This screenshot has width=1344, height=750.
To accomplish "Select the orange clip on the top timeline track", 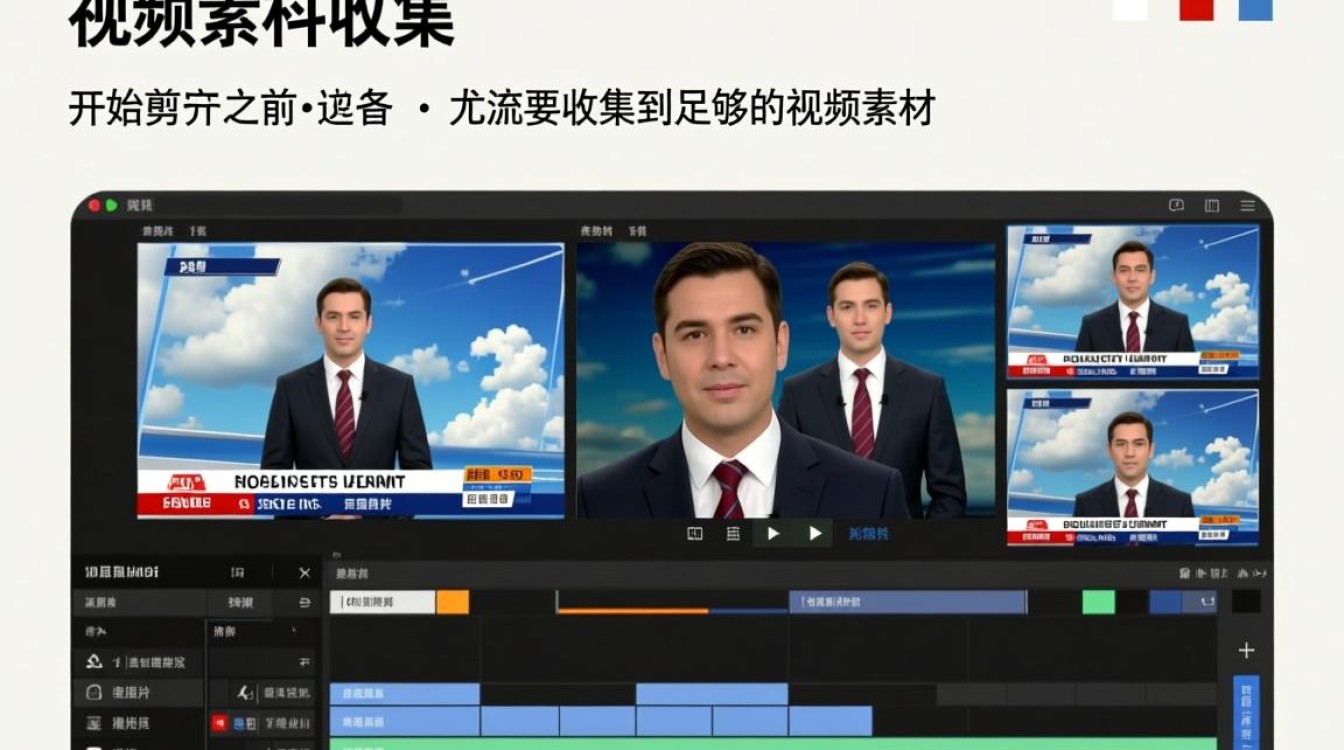I will click(x=453, y=602).
